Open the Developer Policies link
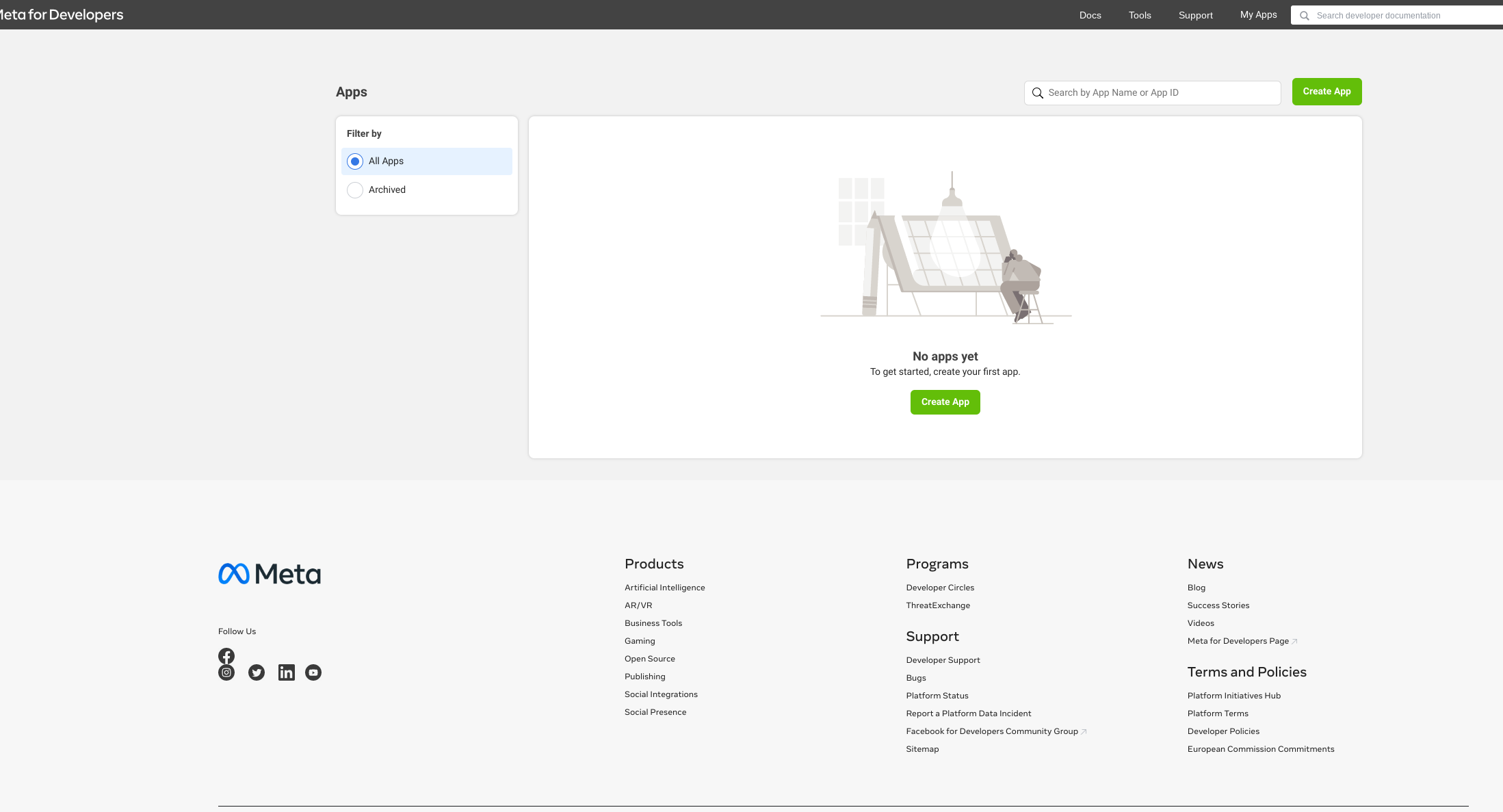Image resolution: width=1503 pixels, height=812 pixels. pyautogui.click(x=1223, y=731)
